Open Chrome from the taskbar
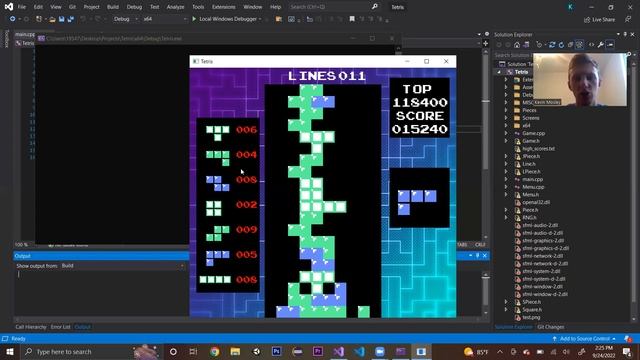Image resolution: width=640 pixels, height=360 pixels. tap(215, 352)
